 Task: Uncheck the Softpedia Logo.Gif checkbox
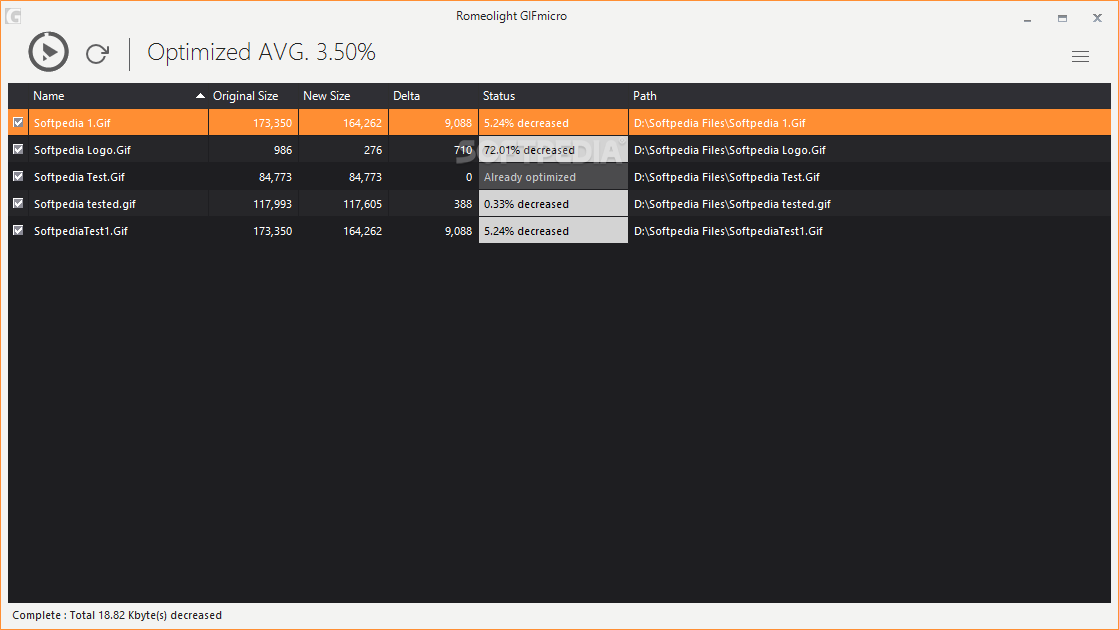coord(18,150)
